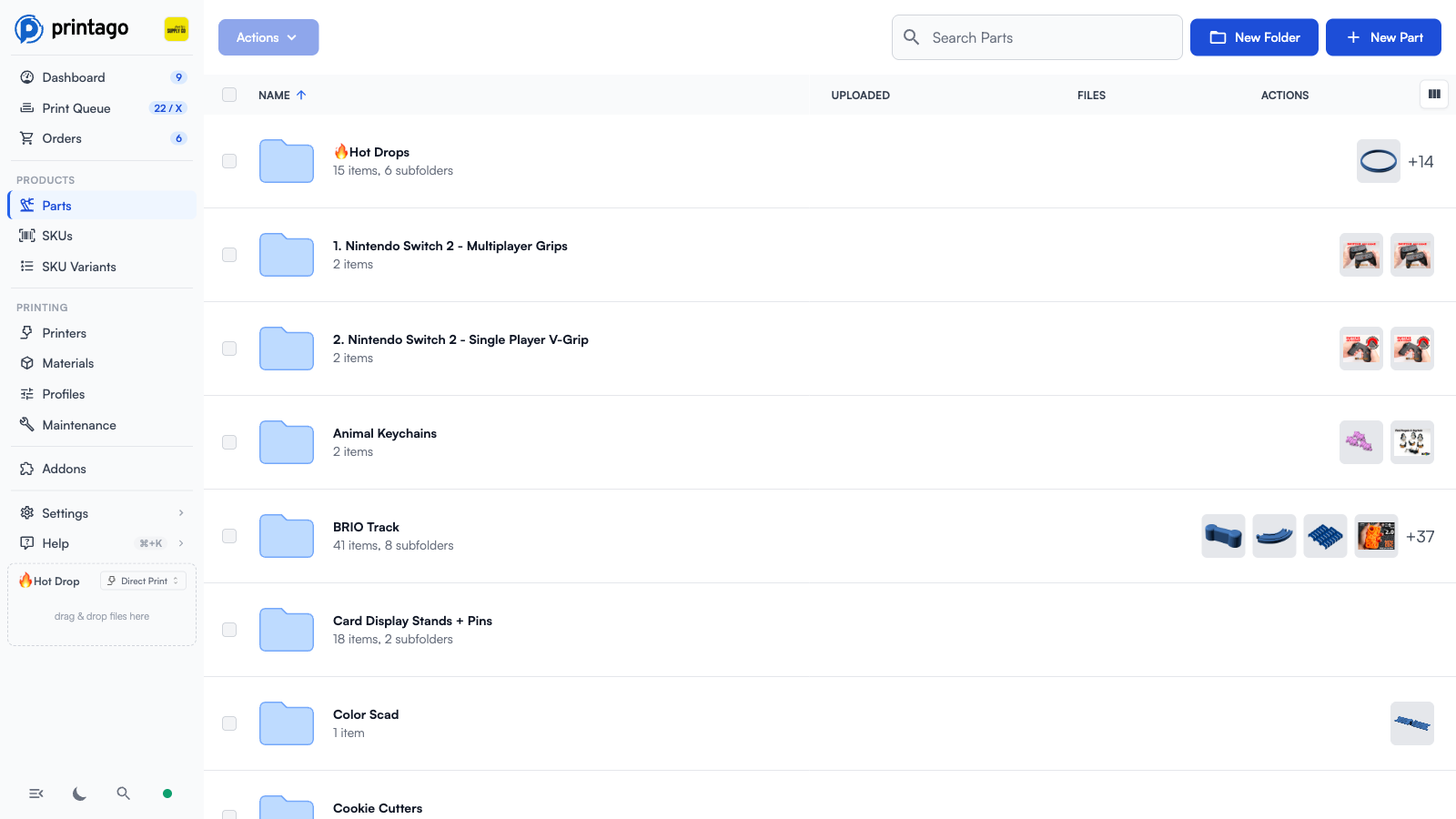This screenshot has height=819, width=1456.
Task: Click the Maintenance wrench icon
Action: pos(27,425)
